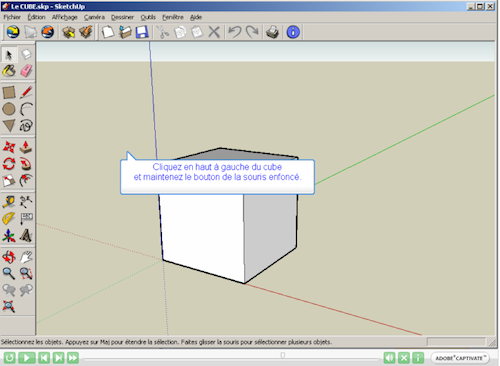Open the Affichage menu
Screen dimensions: 500x366
(x=65, y=17)
